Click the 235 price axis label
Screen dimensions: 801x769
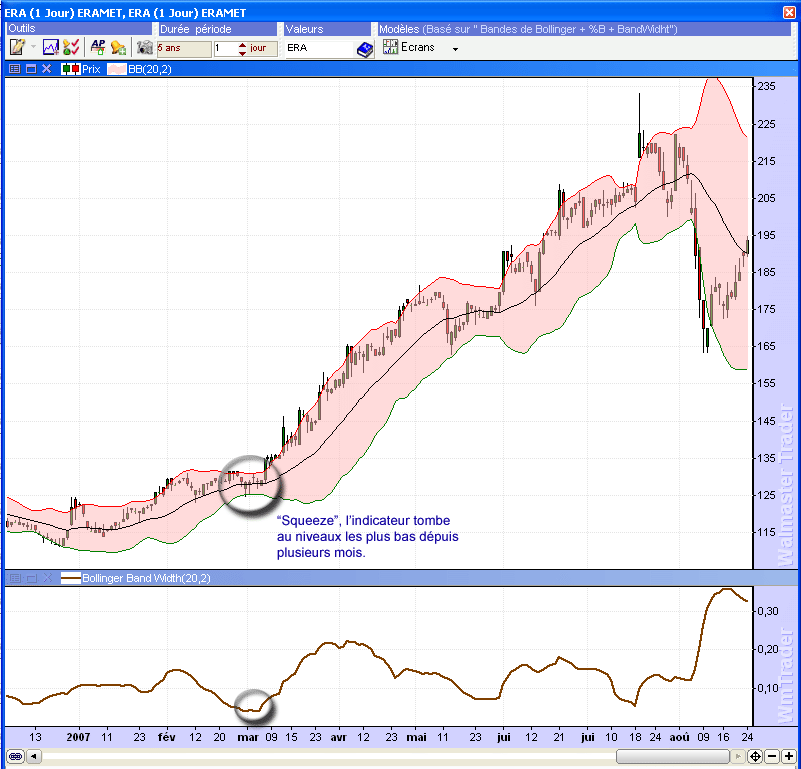coord(767,86)
